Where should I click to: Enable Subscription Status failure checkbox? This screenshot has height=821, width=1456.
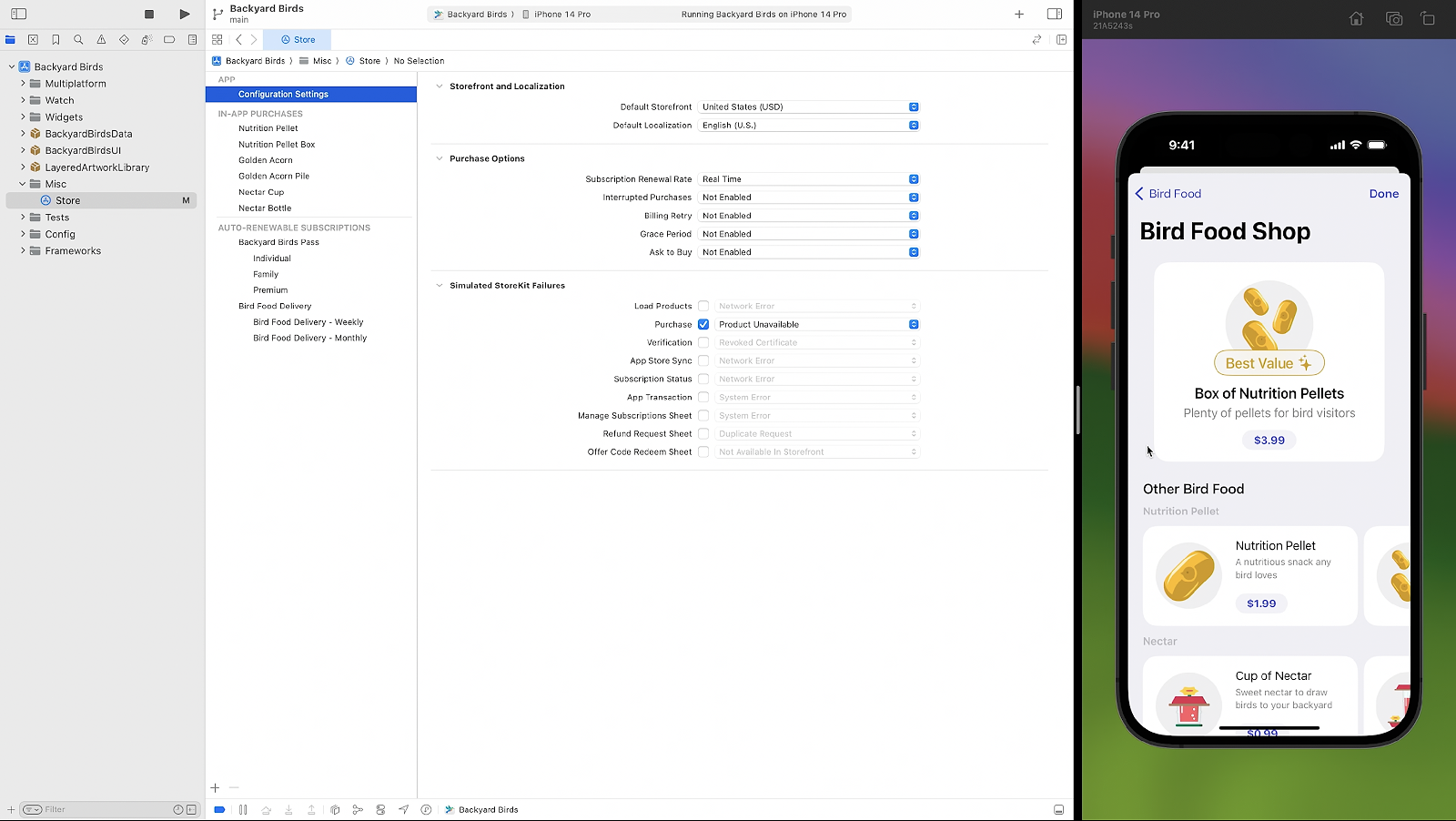coord(703,379)
